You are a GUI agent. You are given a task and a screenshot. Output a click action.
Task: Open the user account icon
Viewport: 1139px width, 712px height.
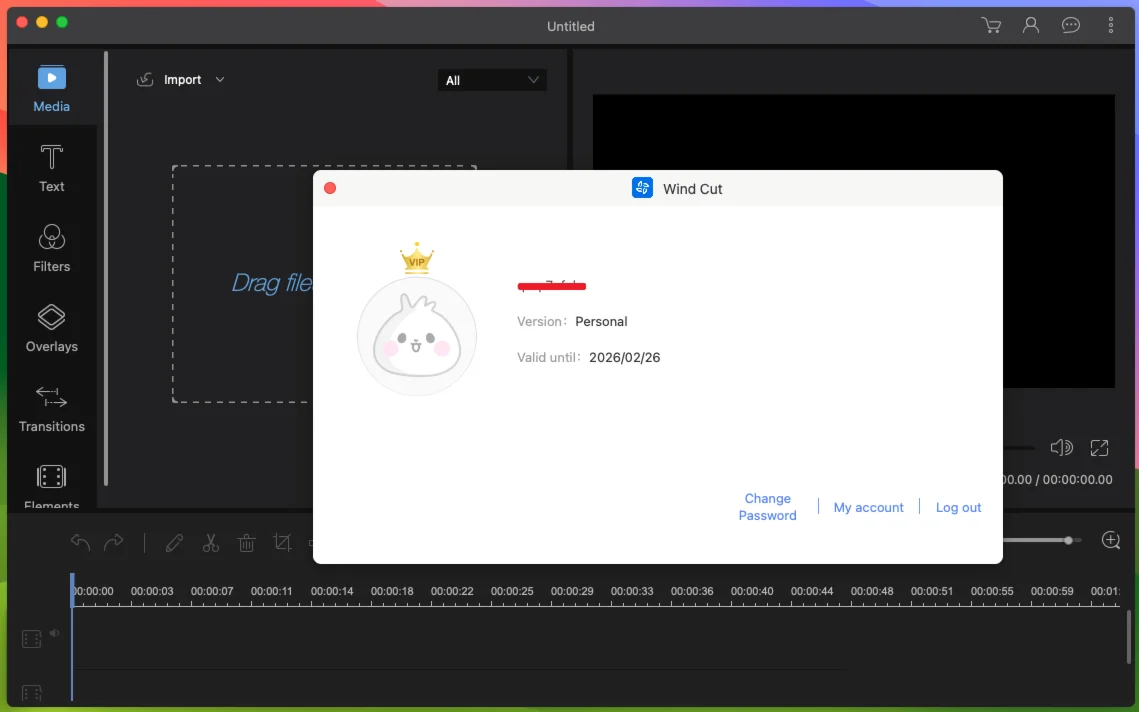(1031, 25)
